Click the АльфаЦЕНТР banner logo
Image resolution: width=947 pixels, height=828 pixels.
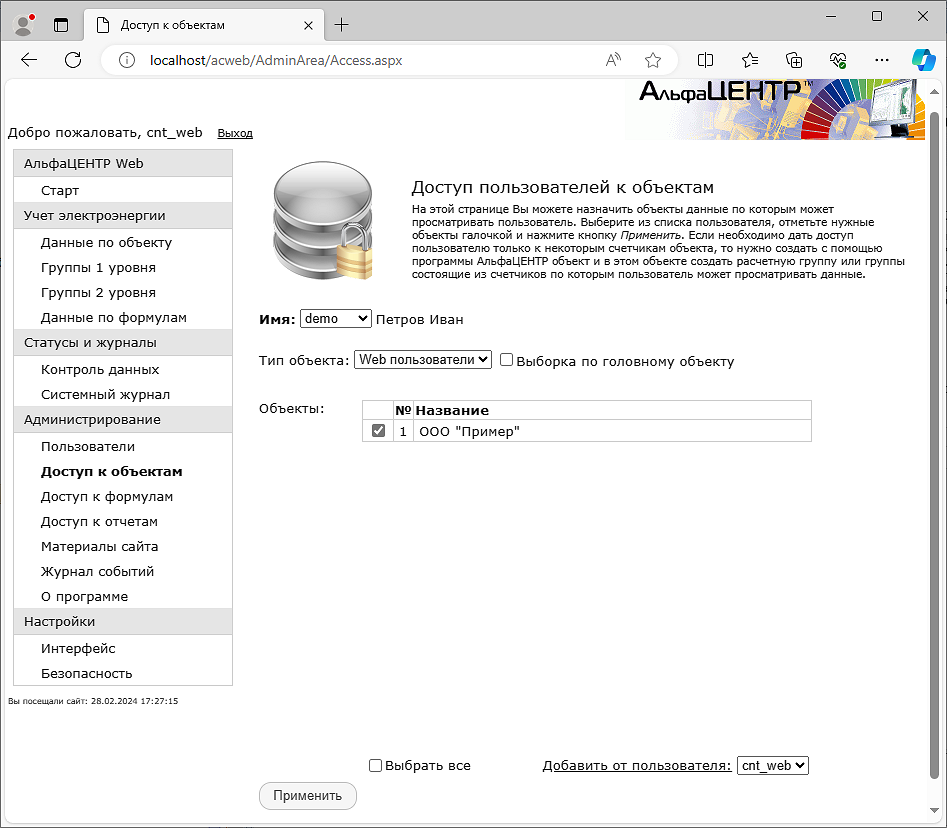(x=775, y=109)
